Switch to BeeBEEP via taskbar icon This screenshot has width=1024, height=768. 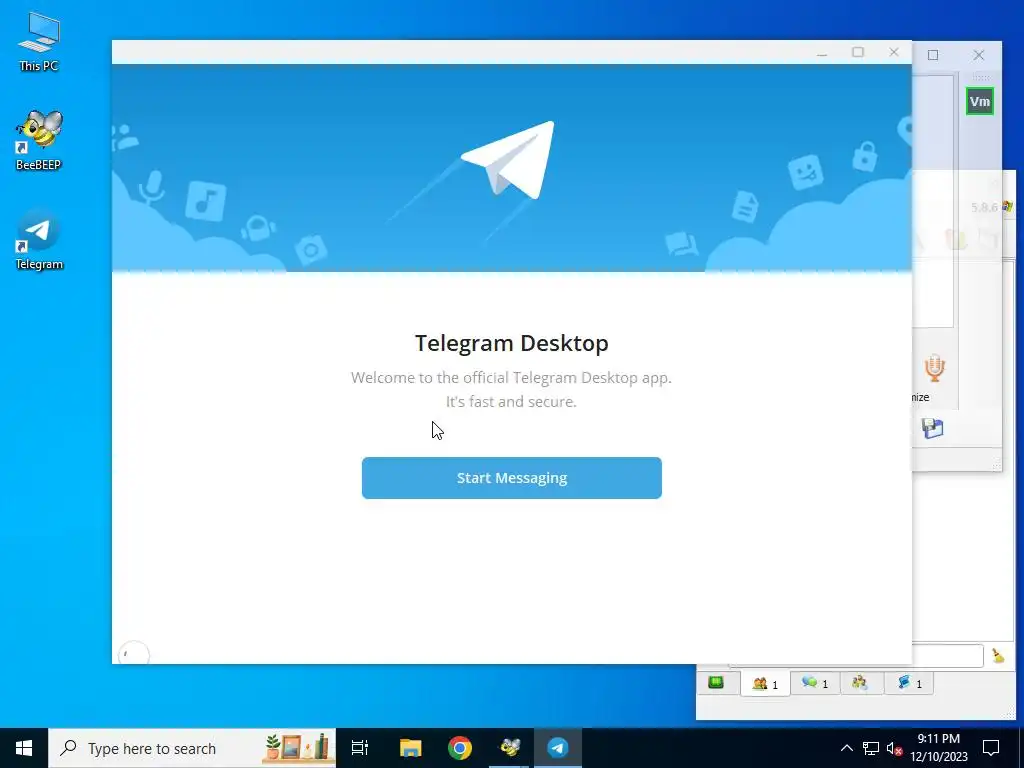509,748
